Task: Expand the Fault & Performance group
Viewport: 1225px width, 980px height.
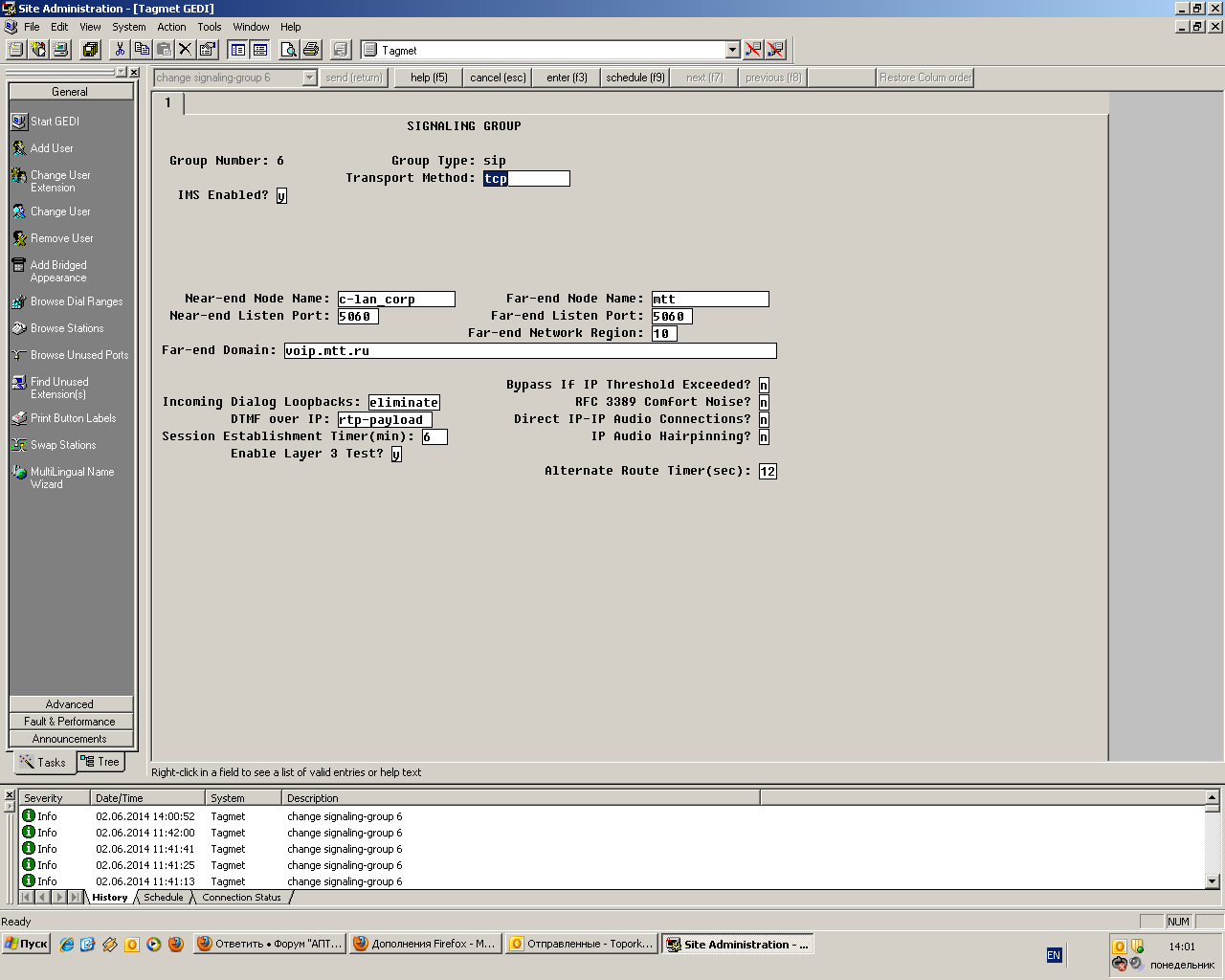Action: pyautogui.click(x=71, y=722)
